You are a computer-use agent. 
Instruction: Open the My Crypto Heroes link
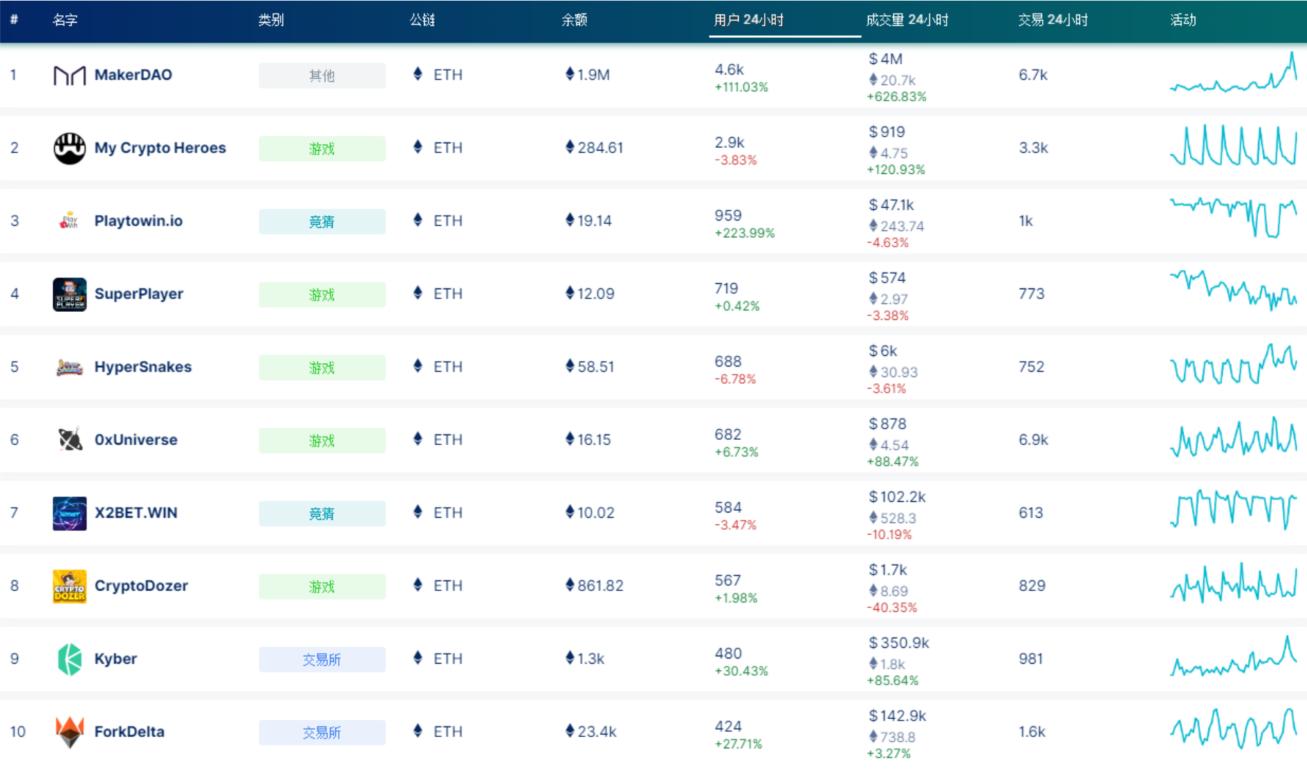(160, 148)
